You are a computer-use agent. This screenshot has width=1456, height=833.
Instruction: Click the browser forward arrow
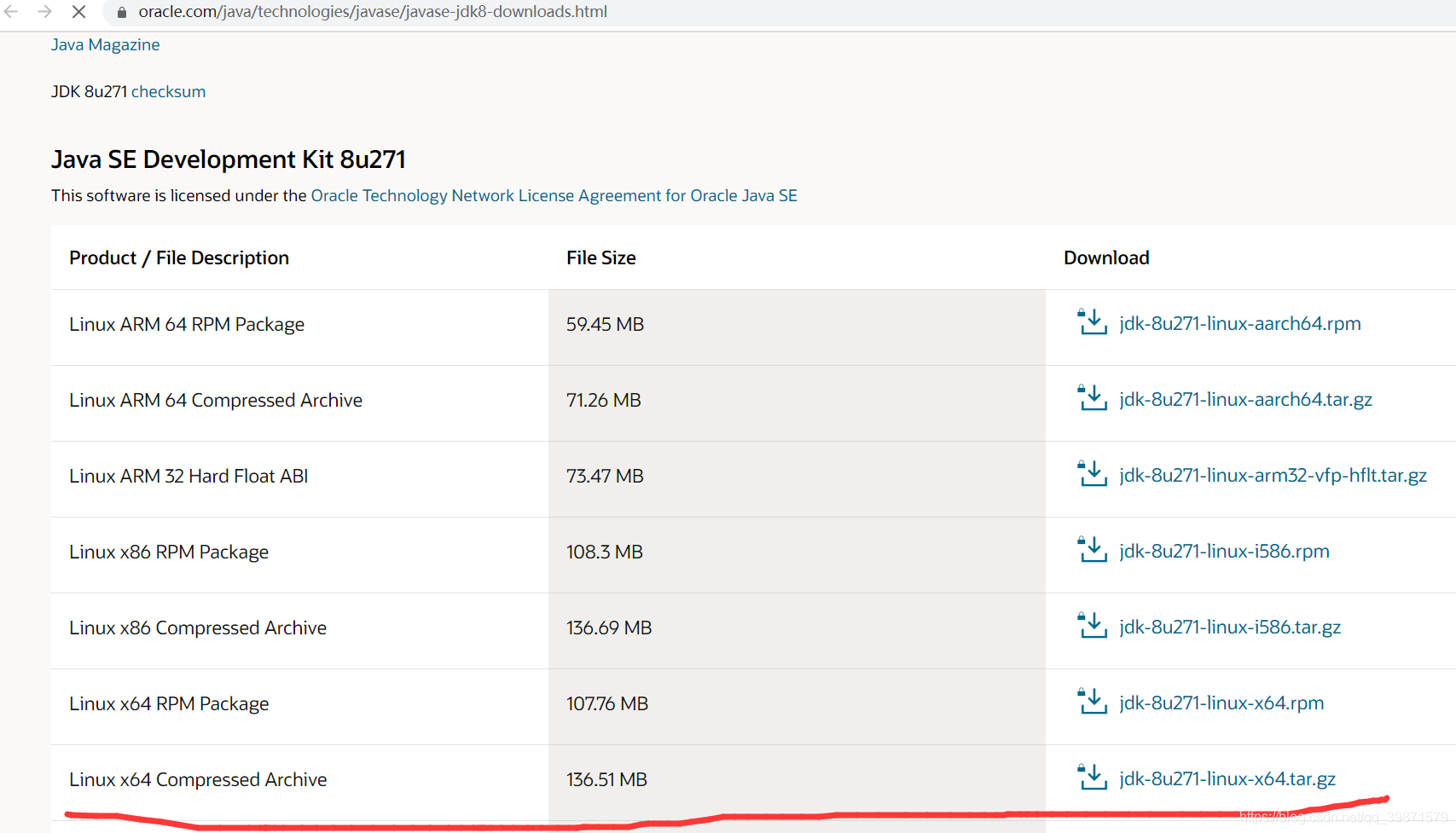(44, 12)
